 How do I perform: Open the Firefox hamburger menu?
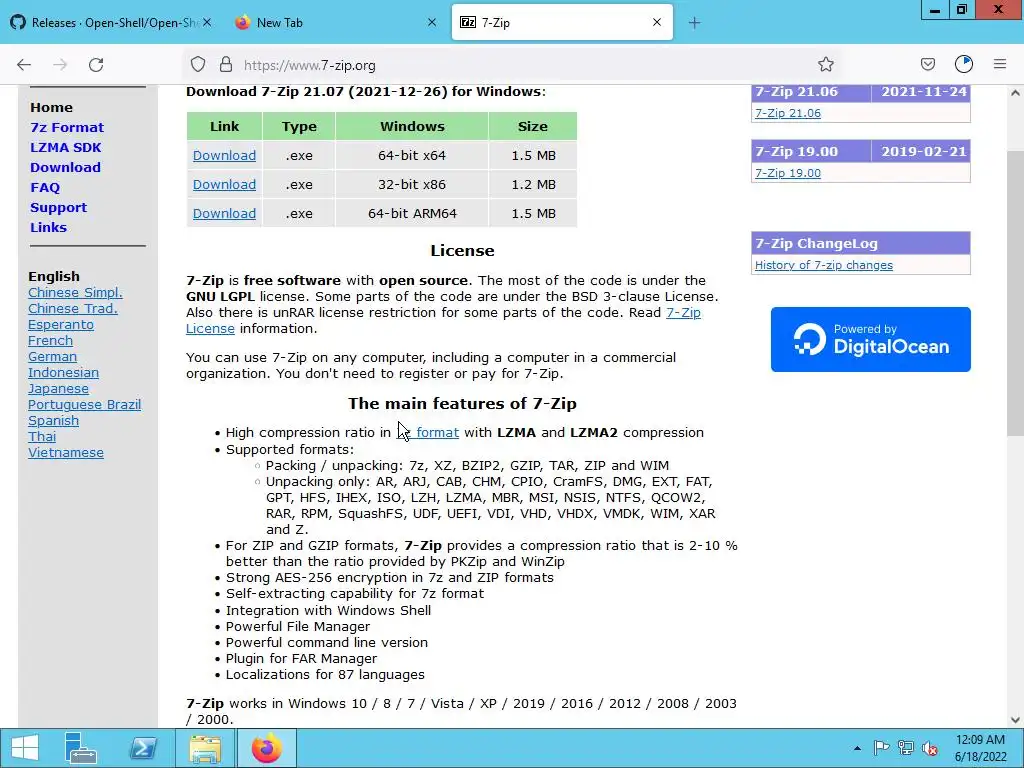1000,65
